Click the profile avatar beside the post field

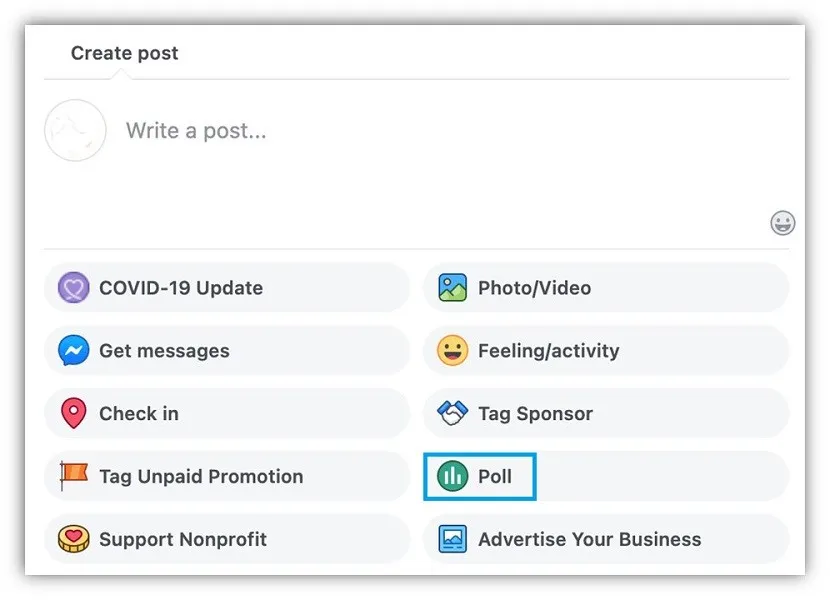[x=75, y=131]
